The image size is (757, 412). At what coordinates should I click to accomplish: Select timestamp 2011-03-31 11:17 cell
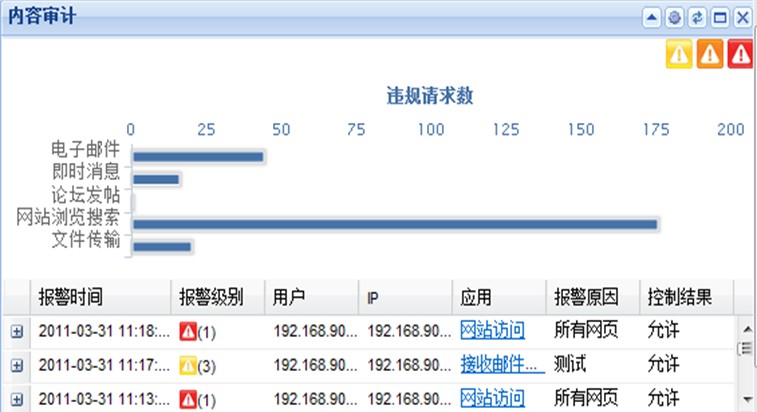(x=104, y=365)
